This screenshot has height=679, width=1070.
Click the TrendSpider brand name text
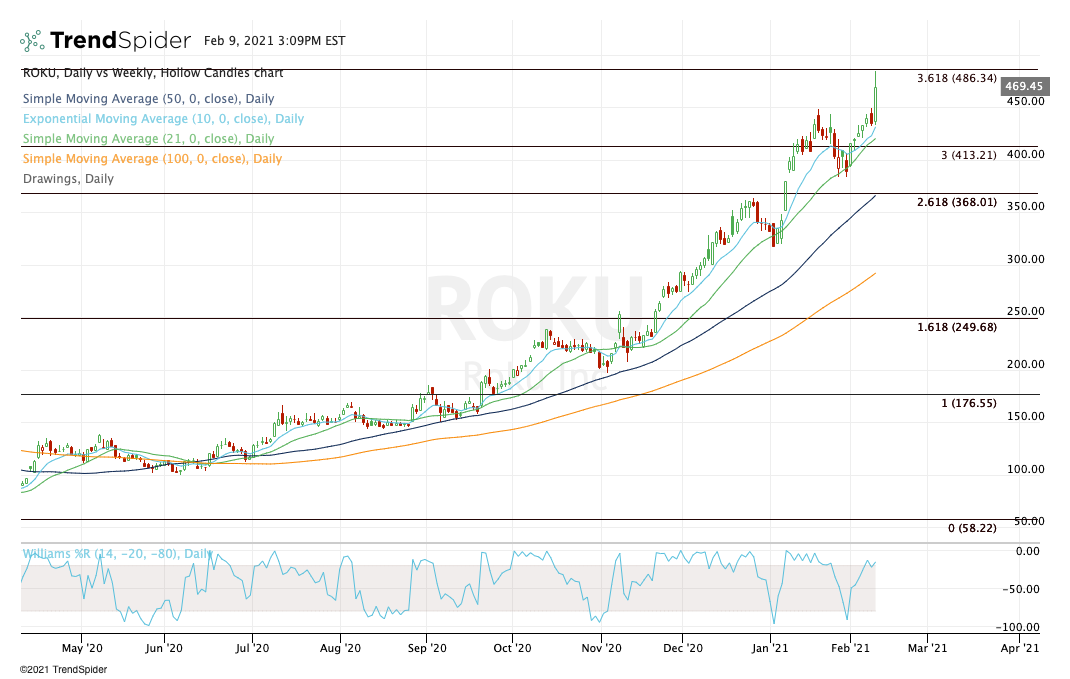point(120,40)
